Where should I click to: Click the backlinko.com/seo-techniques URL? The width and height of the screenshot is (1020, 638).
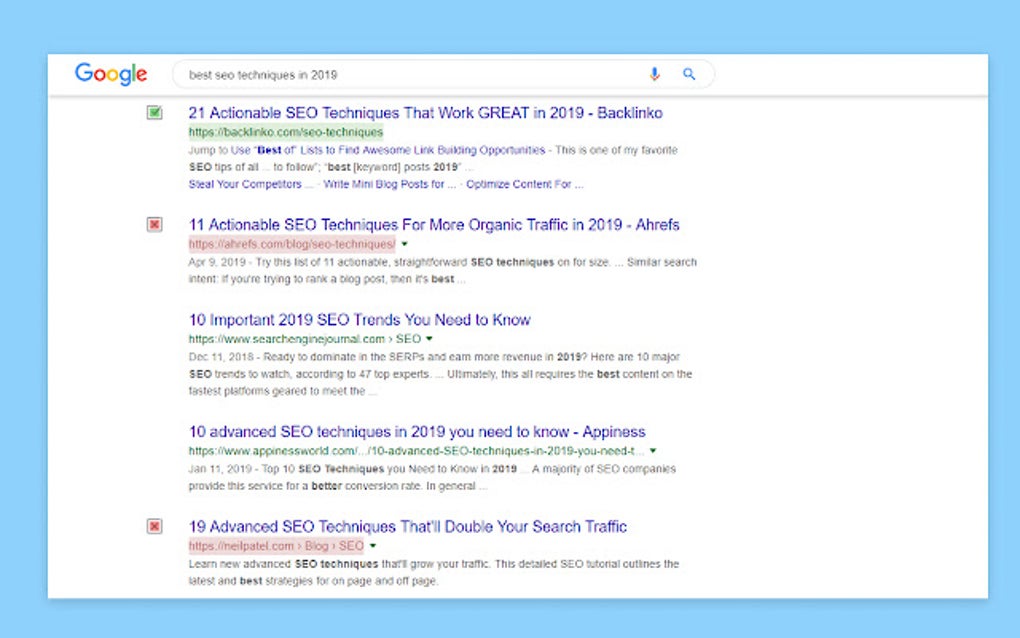pyautogui.click(x=286, y=132)
